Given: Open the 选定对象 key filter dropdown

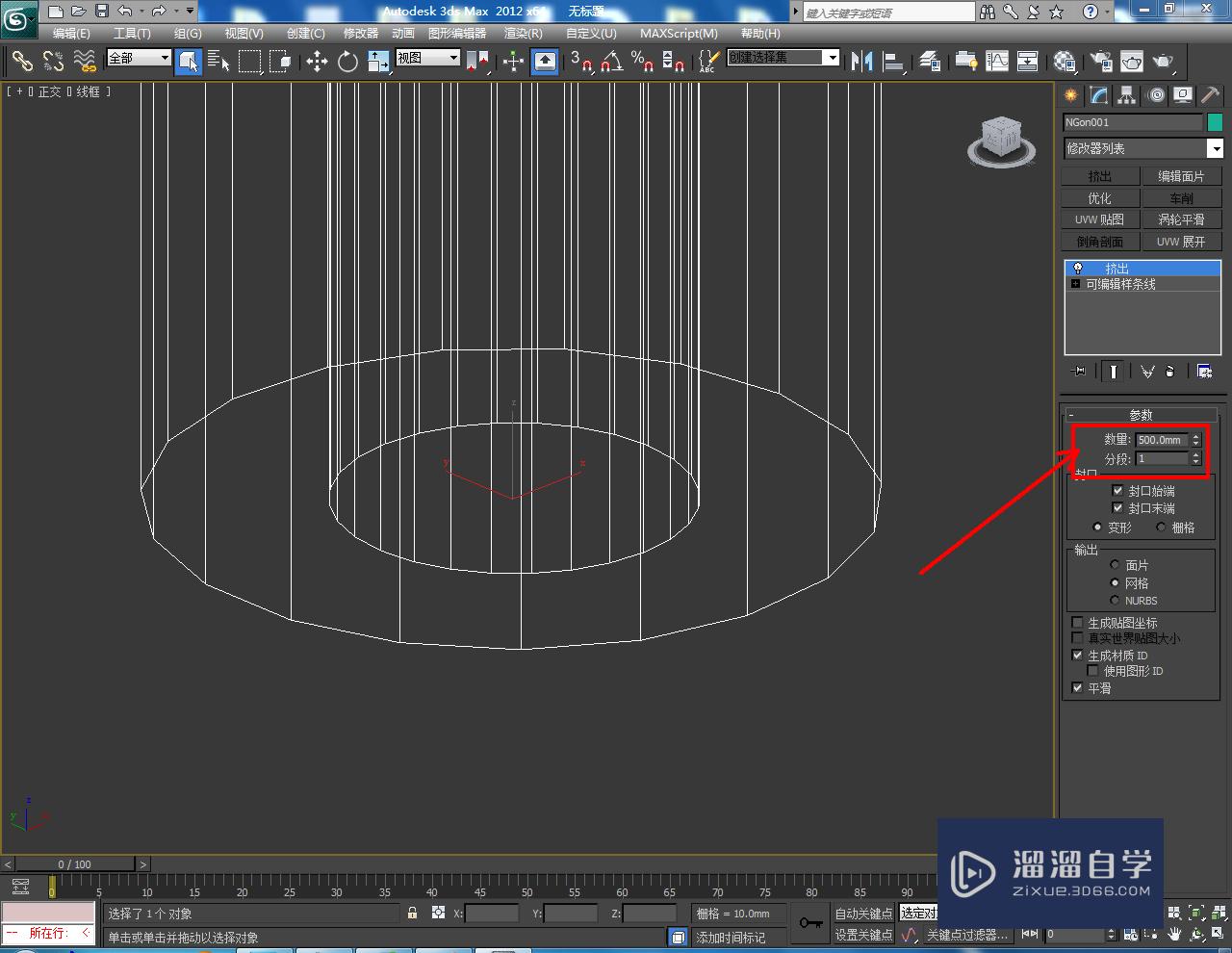Looking at the screenshot, I should [x=918, y=913].
